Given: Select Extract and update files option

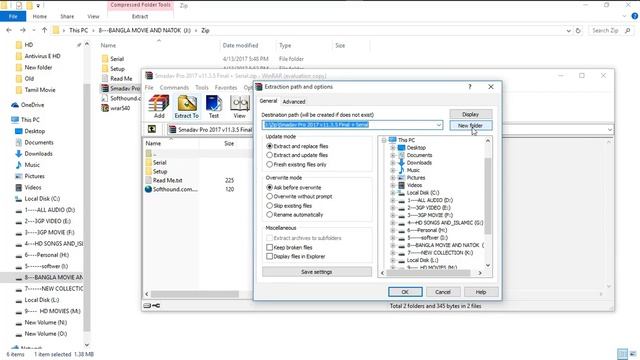Looking at the screenshot, I should [x=269, y=155].
